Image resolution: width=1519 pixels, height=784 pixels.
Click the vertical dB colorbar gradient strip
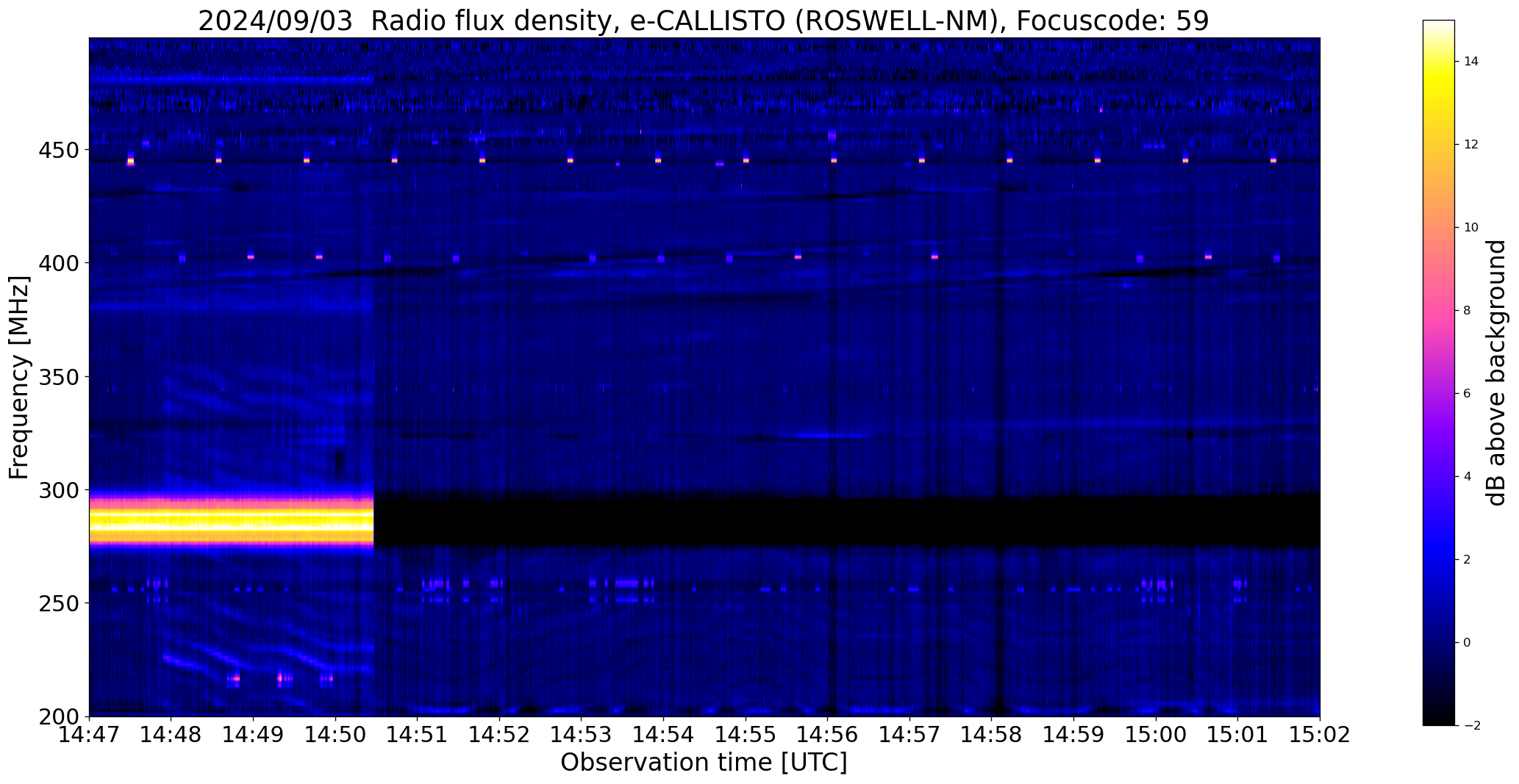pos(1439,373)
